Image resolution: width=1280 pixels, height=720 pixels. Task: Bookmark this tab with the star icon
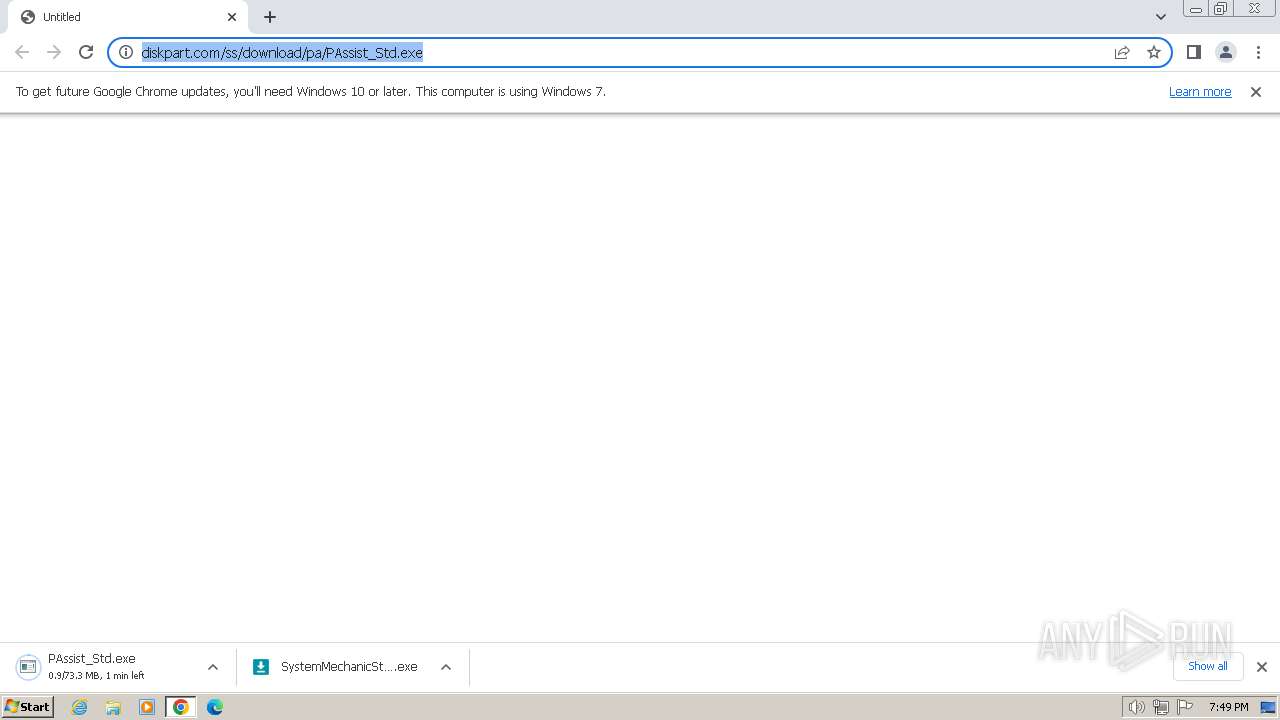[1154, 52]
